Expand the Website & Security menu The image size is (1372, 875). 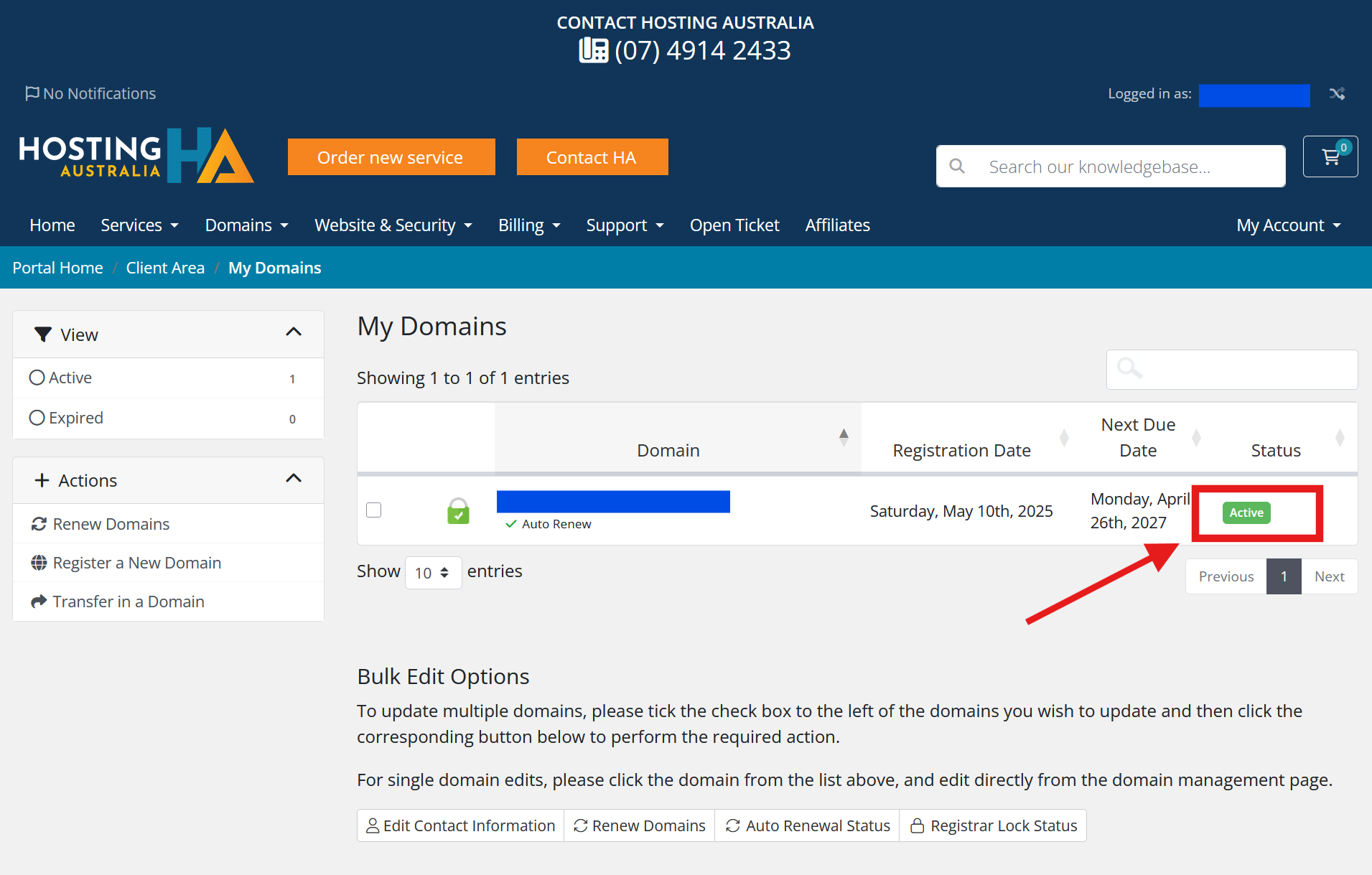pyautogui.click(x=393, y=225)
